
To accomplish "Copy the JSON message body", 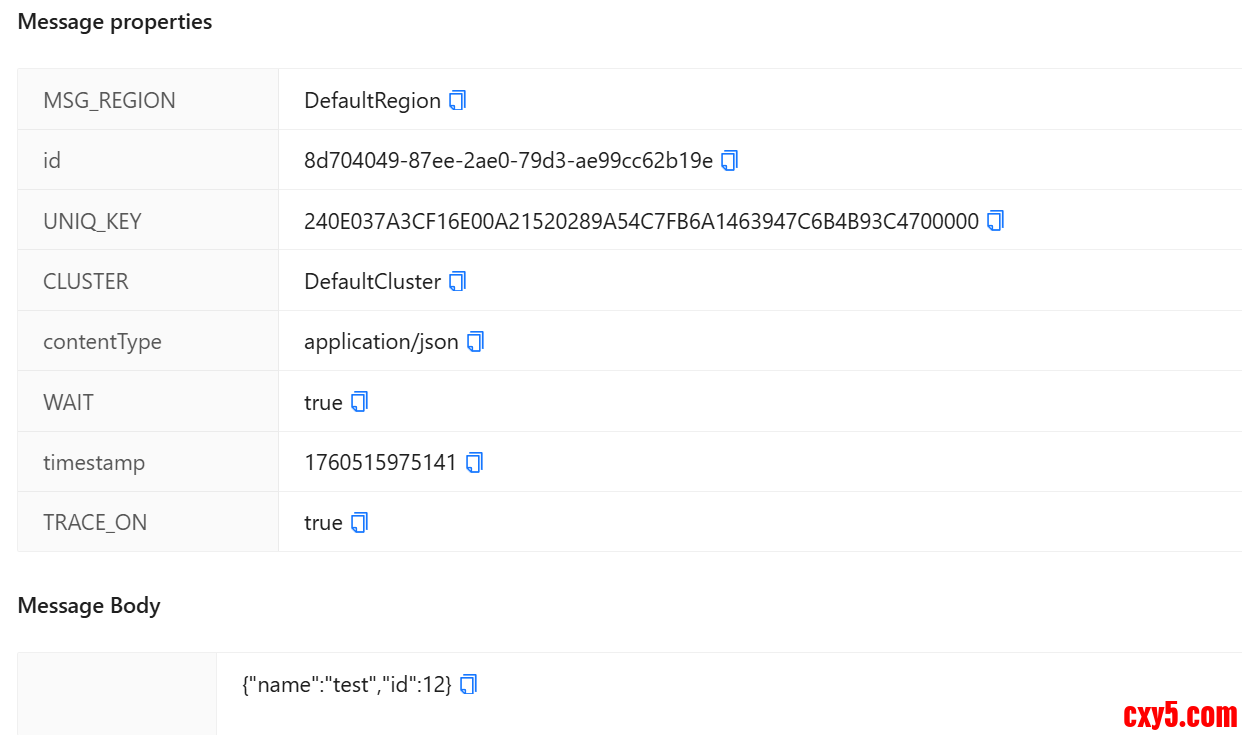I will 468,685.
